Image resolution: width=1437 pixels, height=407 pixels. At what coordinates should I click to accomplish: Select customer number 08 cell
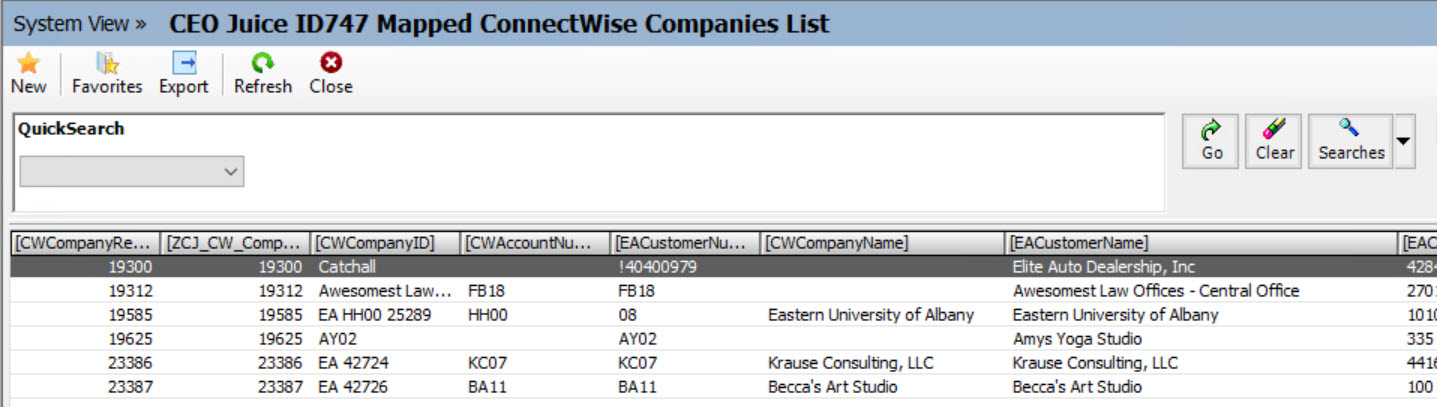pos(686,315)
